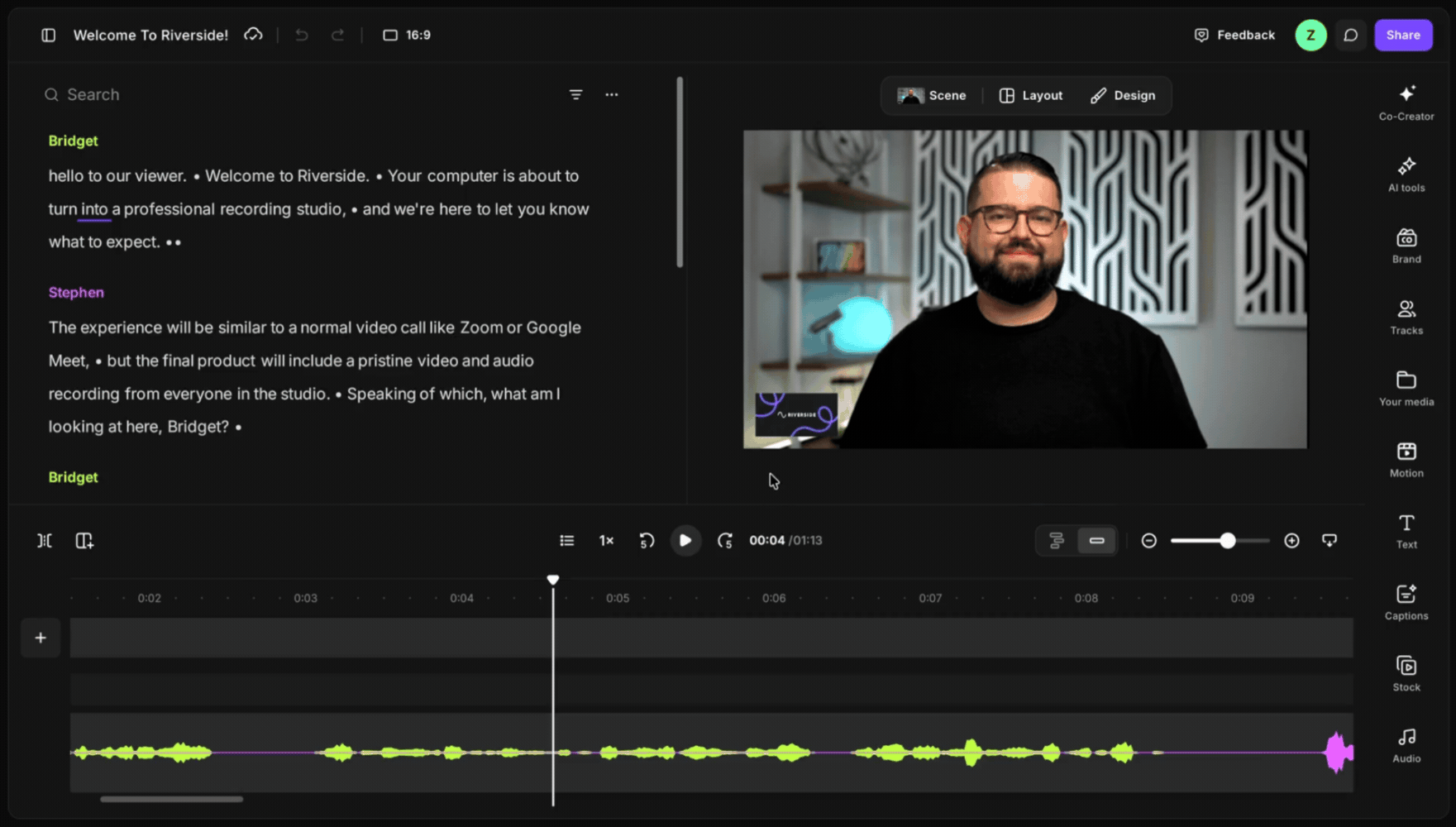Collapse the timeline panel icon
1456x827 pixels.
1329,540
